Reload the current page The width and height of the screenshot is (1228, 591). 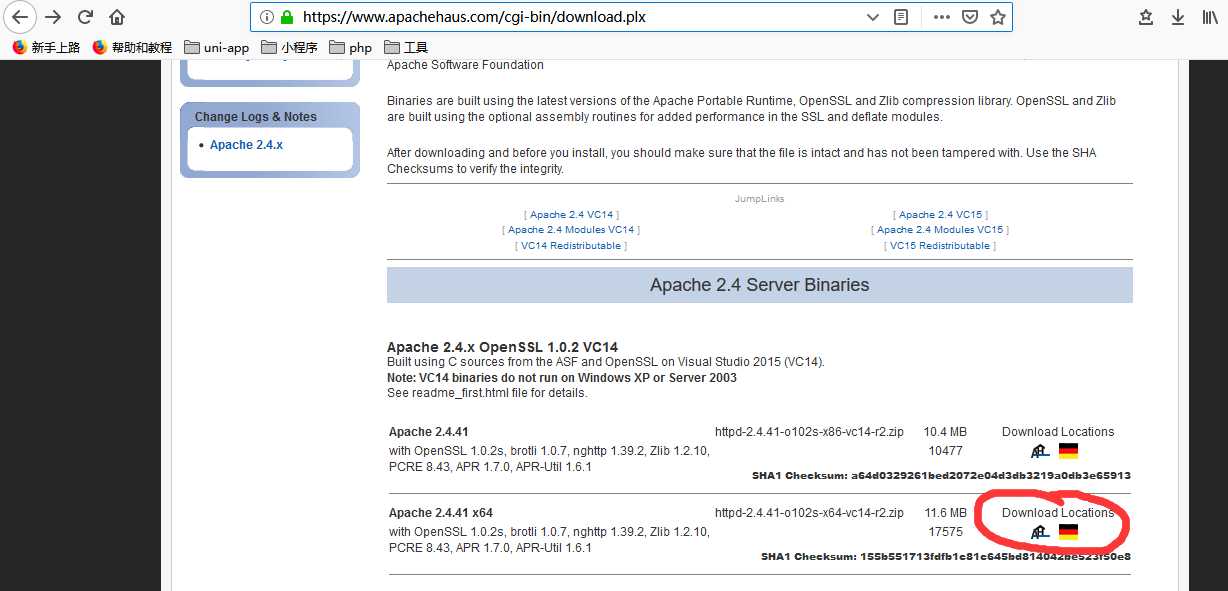pyautogui.click(x=86, y=17)
